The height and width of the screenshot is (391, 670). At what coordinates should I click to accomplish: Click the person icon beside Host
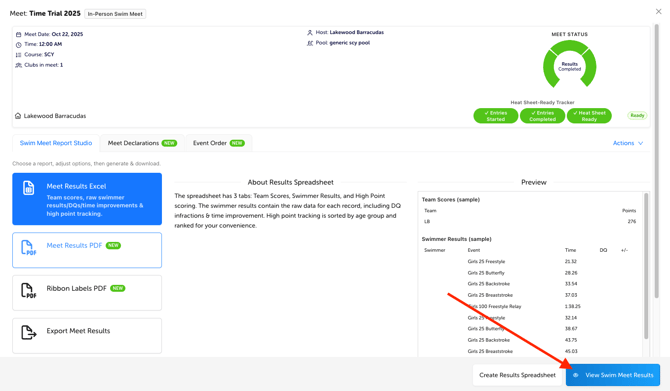pyautogui.click(x=310, y=32)
